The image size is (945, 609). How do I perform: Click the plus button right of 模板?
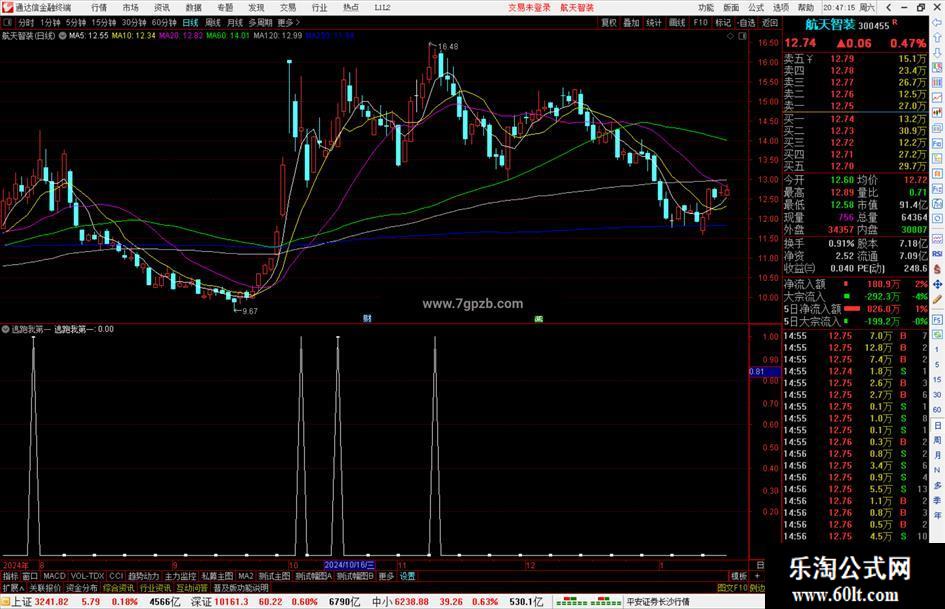(x=758, y=576)
